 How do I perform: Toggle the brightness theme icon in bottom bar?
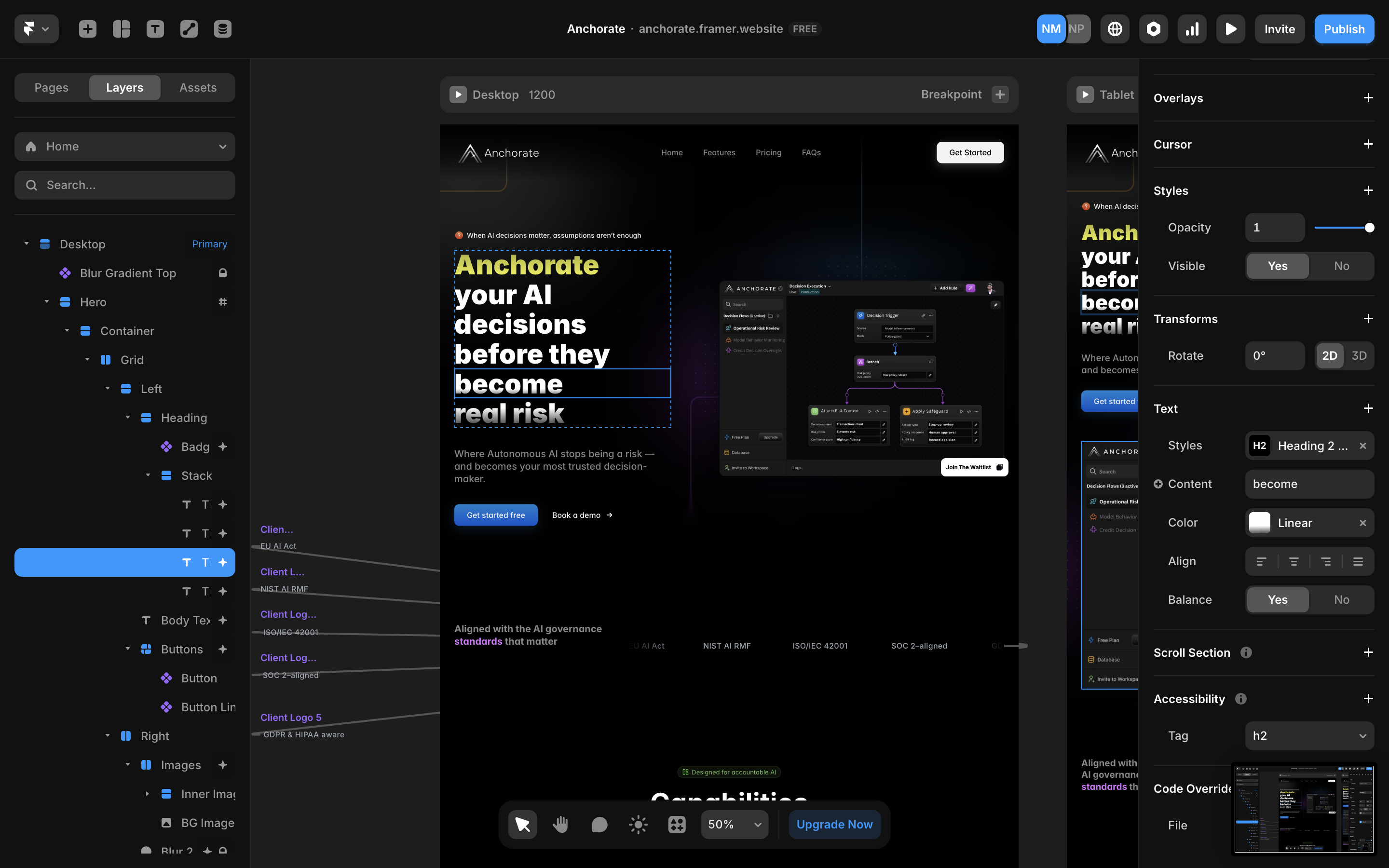point(638,825)
